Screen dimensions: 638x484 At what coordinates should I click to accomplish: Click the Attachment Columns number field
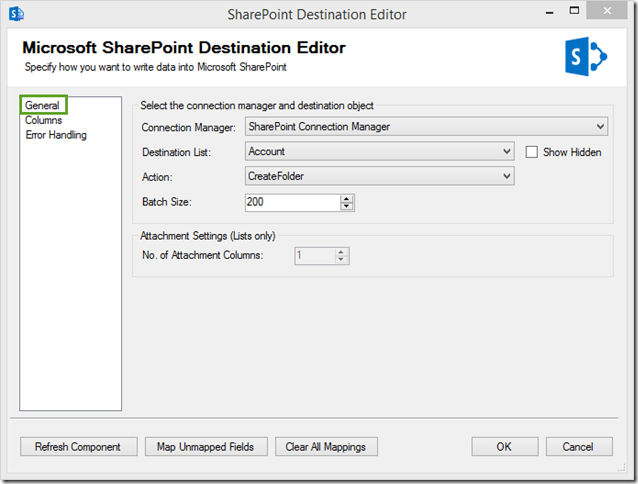315,256
